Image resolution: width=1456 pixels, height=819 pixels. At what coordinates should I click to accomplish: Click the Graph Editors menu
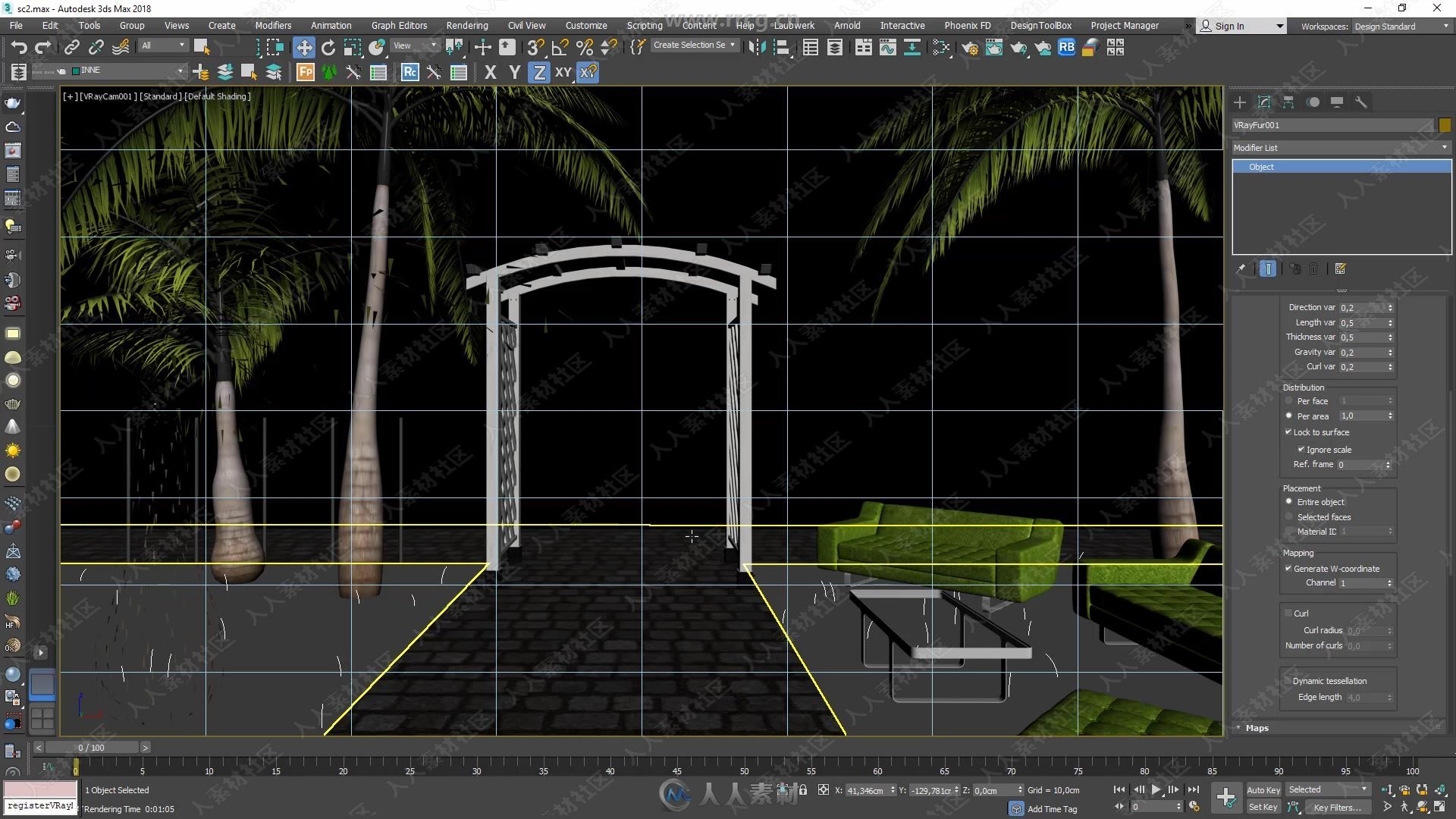[397, 25]
